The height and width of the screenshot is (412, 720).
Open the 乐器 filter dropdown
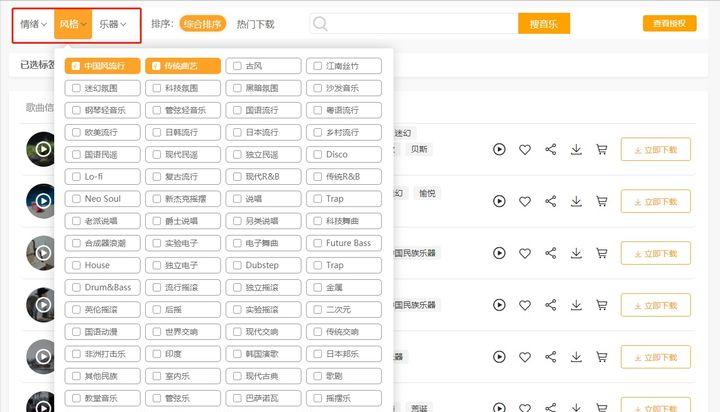[x=112, y=23]
